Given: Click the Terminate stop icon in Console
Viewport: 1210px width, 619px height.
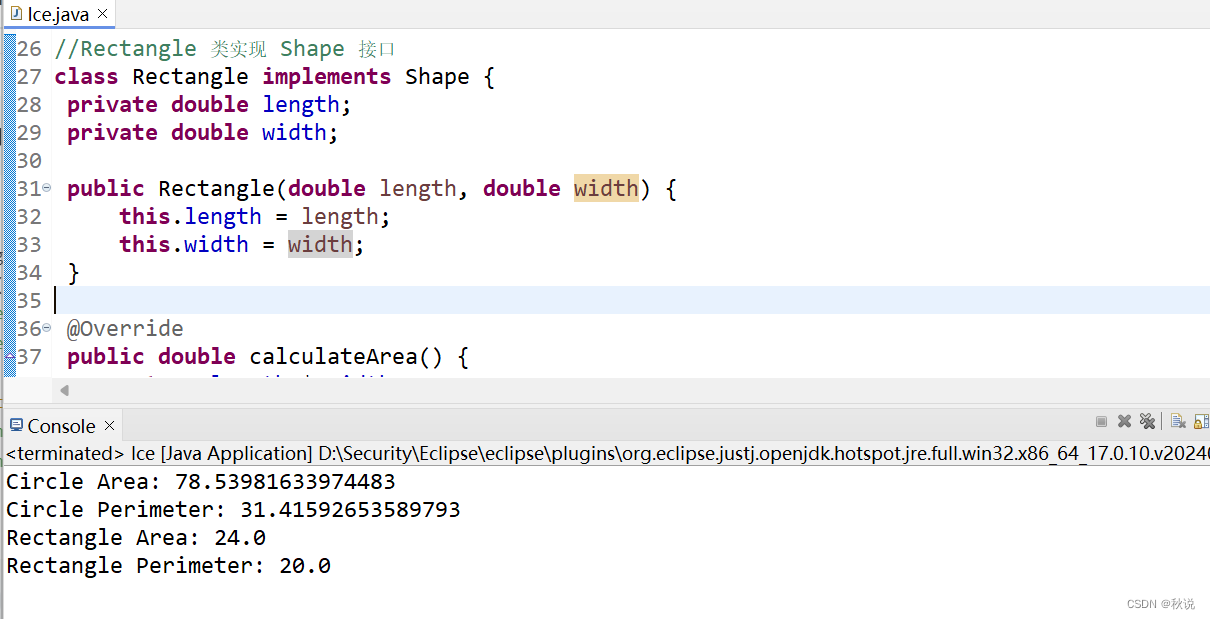Looking at the screenshot, I should click(x=1101, y=422).
